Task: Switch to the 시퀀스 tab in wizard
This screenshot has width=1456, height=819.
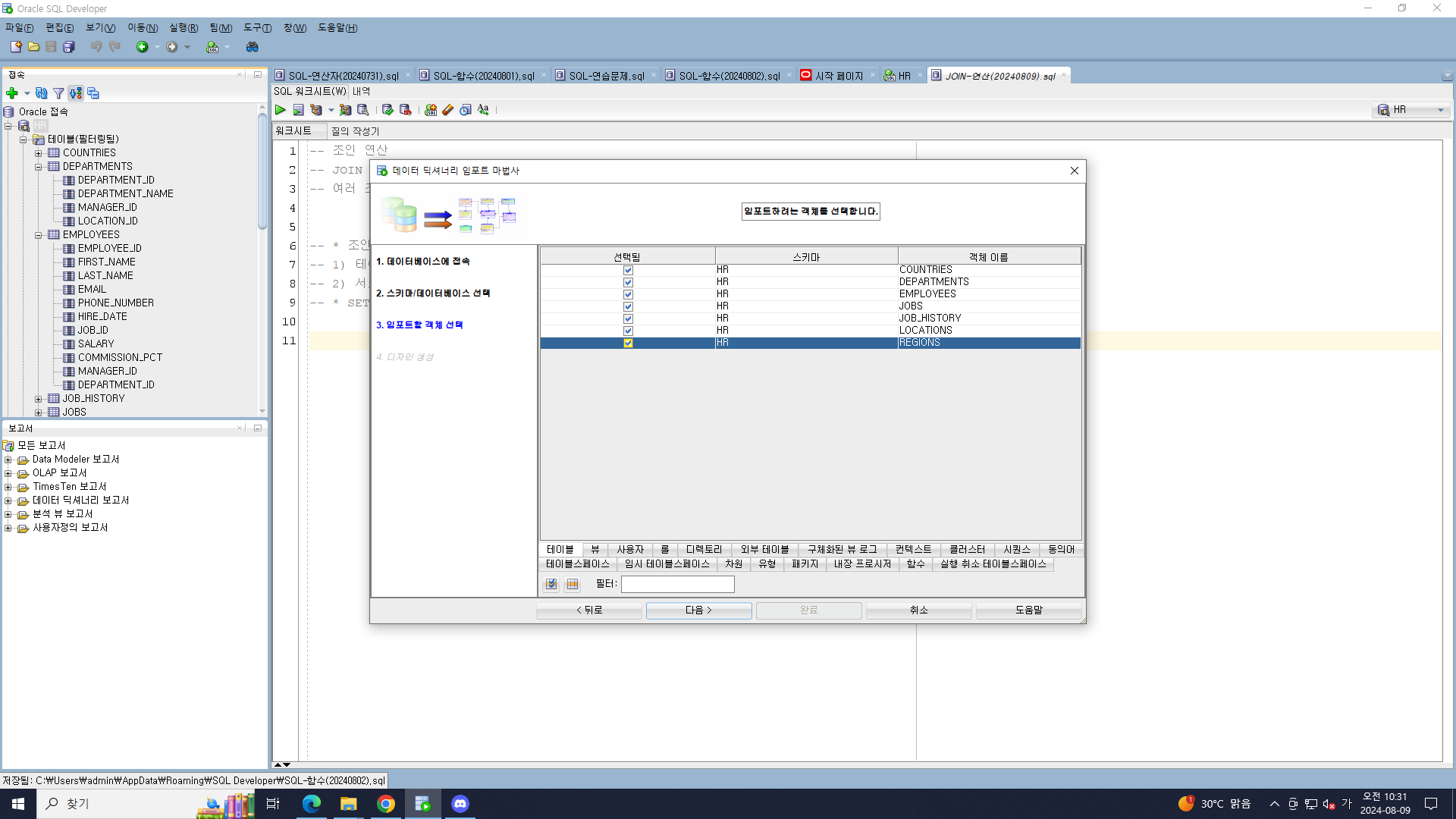Action: point(1016,549)
